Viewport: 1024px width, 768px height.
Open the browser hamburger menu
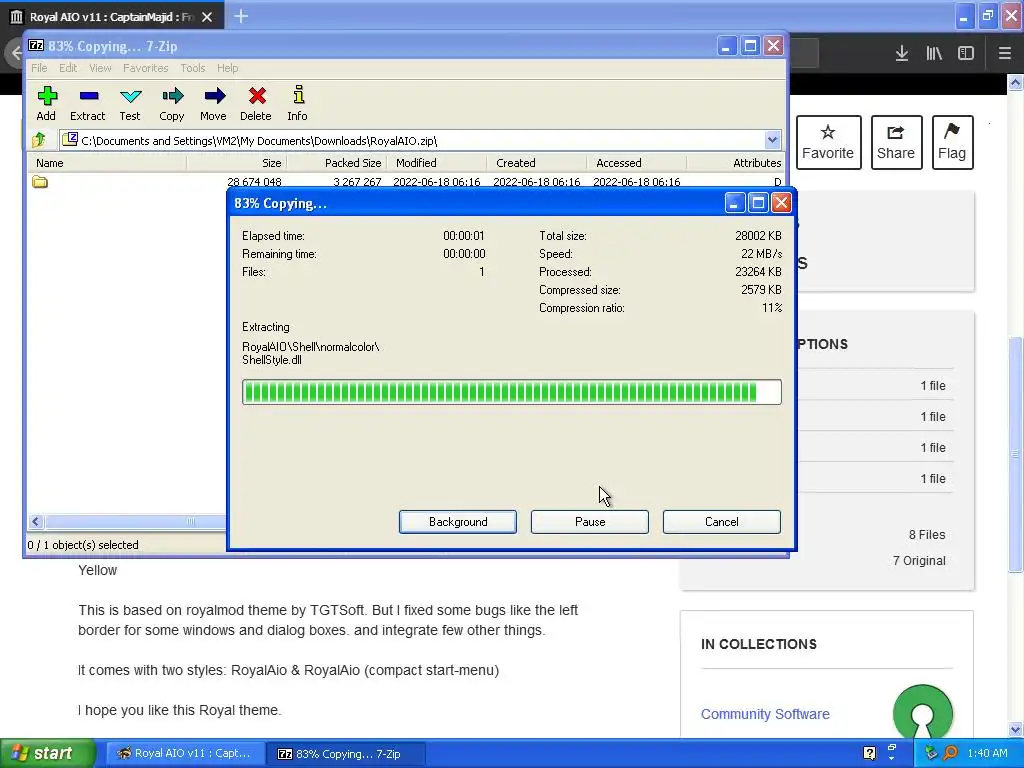(1004, 54)
